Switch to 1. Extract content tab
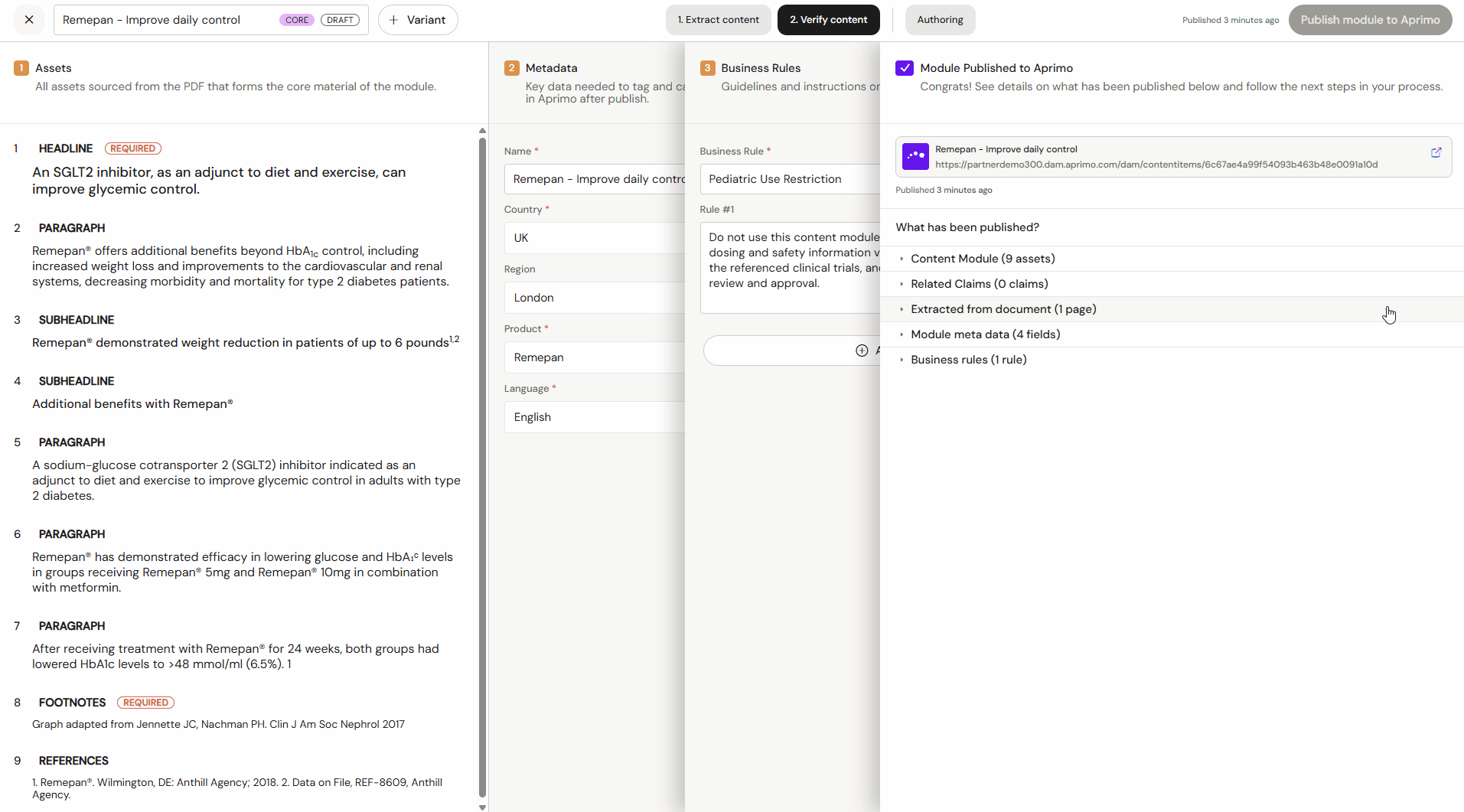1464x812 pixels. 719,20
